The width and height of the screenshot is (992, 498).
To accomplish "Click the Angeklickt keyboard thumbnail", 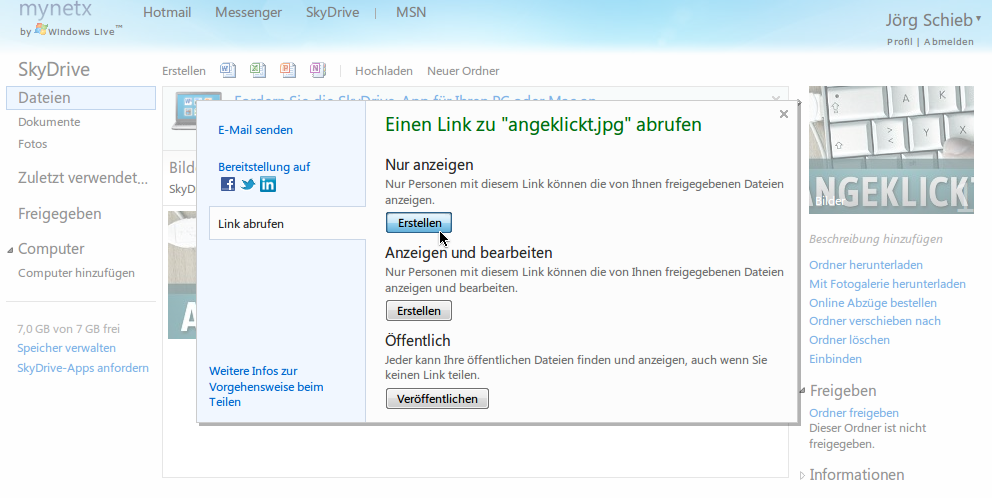I will click(891, 150).
